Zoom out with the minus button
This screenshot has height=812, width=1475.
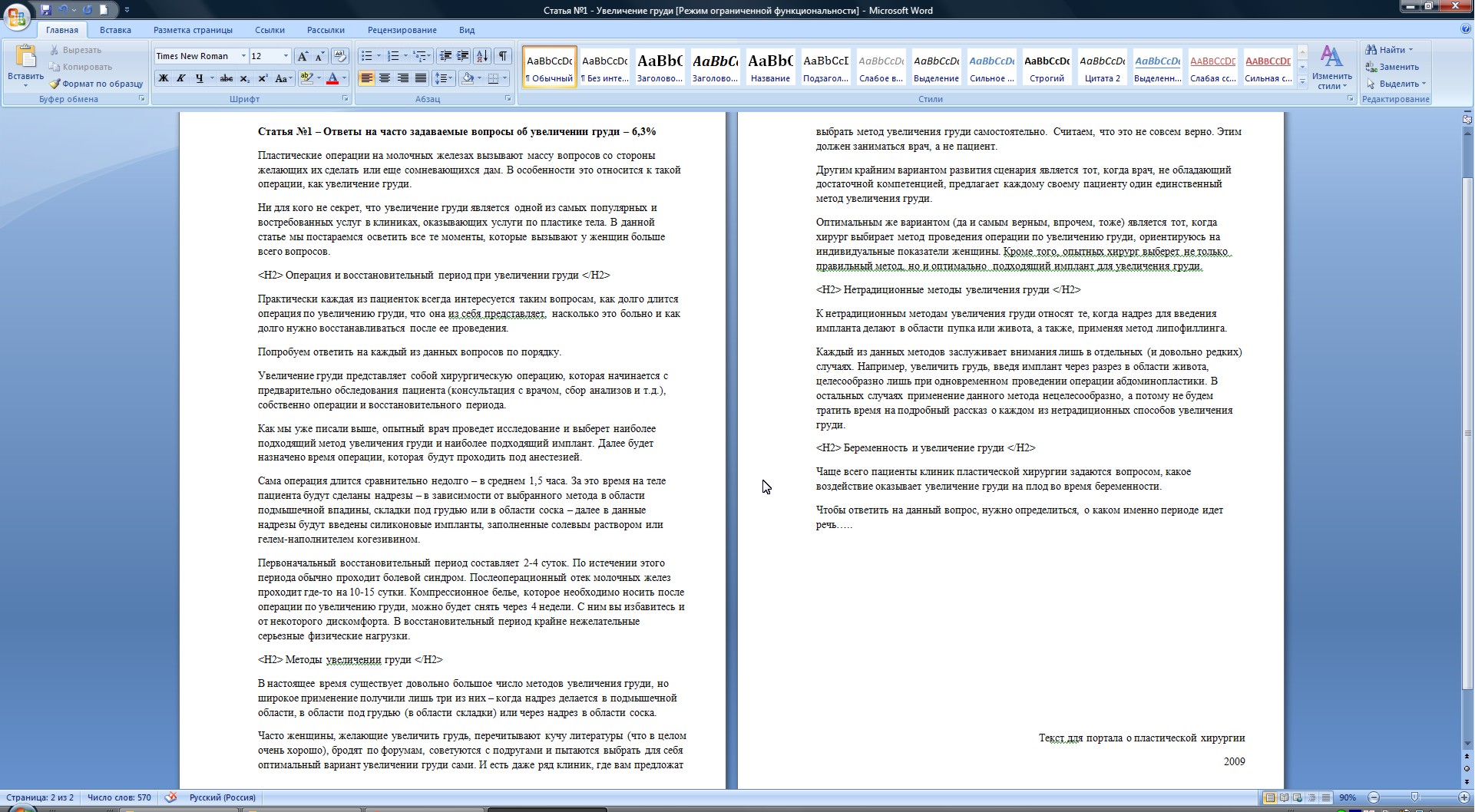pyautogui.click(x=1374, y=797)
